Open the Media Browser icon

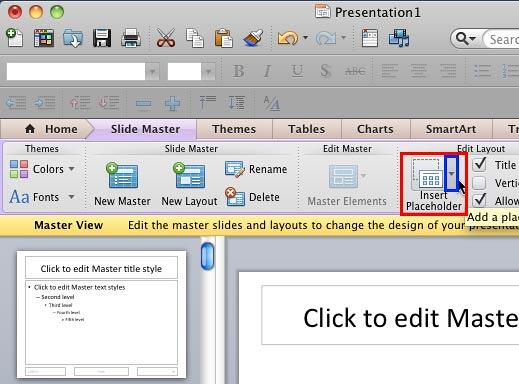[399, 38]
